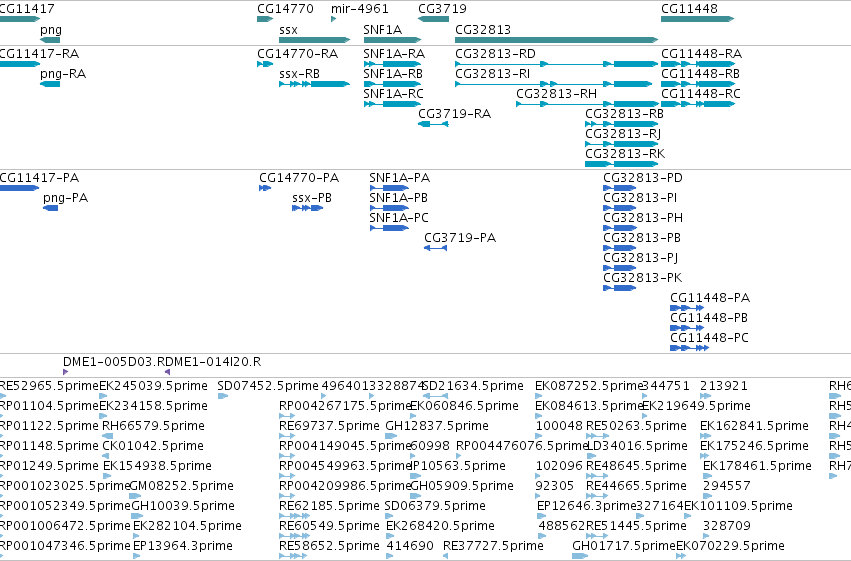Click transcript SNF1A-RC

[392, 104]
